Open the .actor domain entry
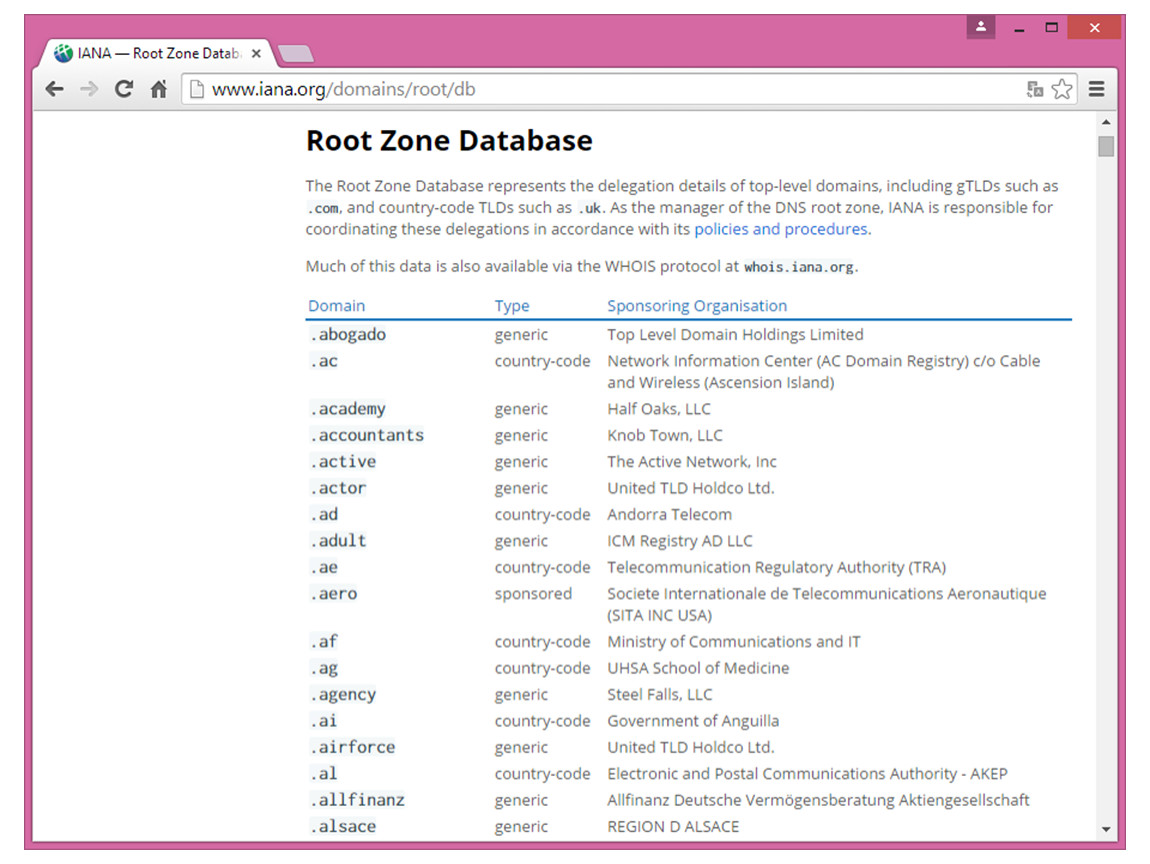Screen dimensions: 1150x864 point(337,488)
